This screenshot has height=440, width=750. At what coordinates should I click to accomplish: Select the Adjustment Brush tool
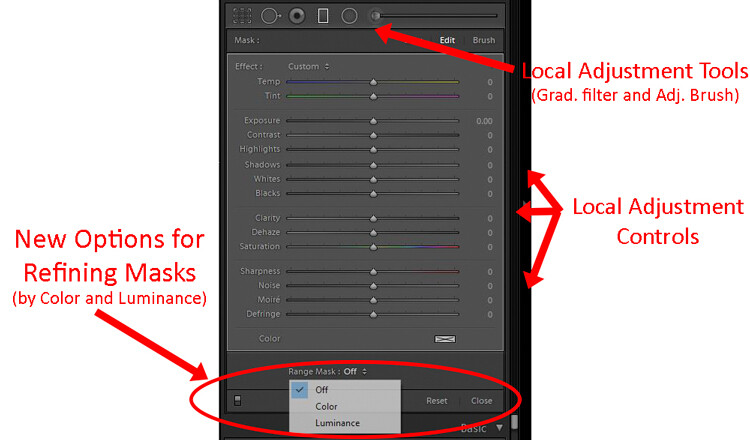point(376,16)
